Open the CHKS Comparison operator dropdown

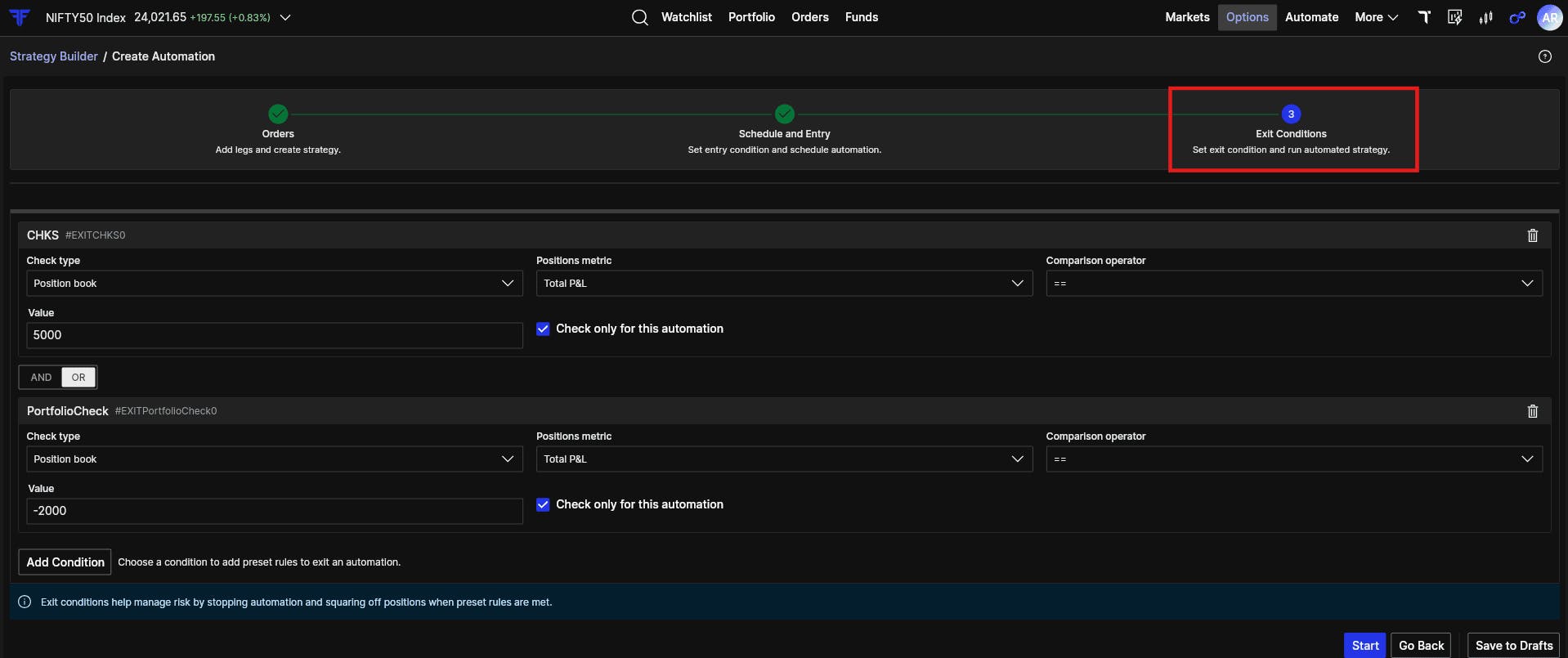1294,284
